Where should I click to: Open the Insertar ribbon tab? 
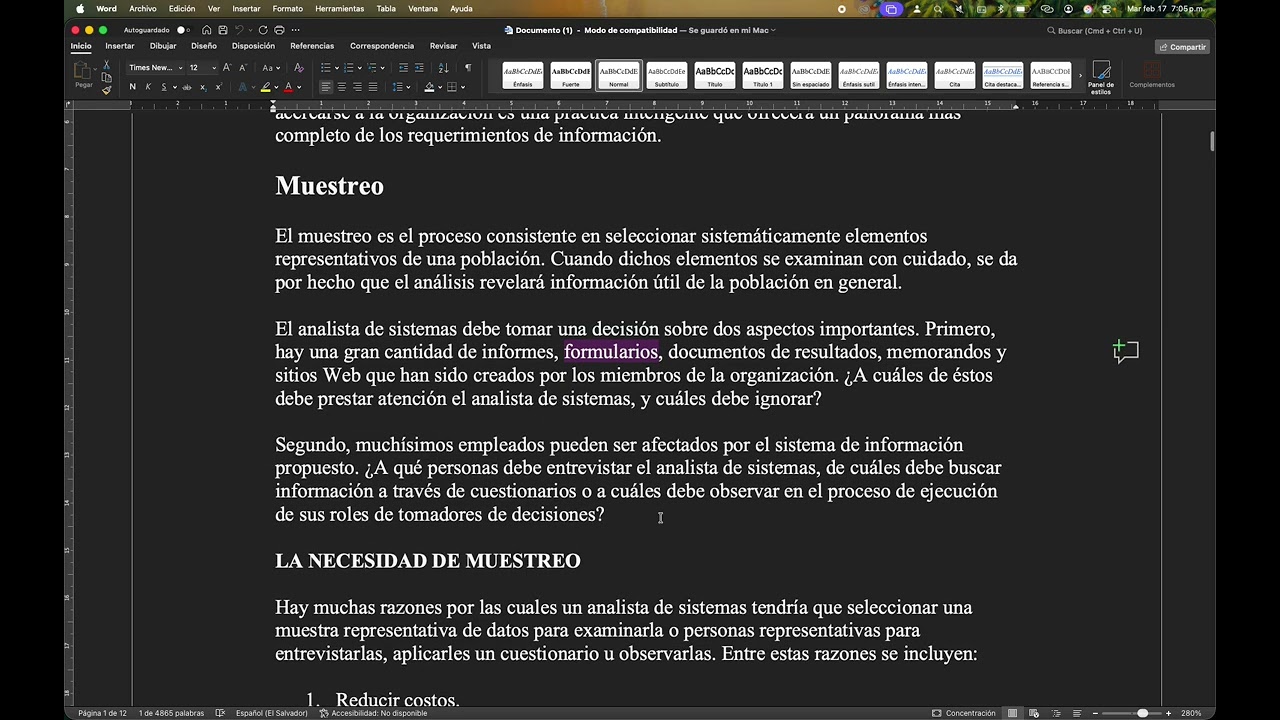(120, 46)
